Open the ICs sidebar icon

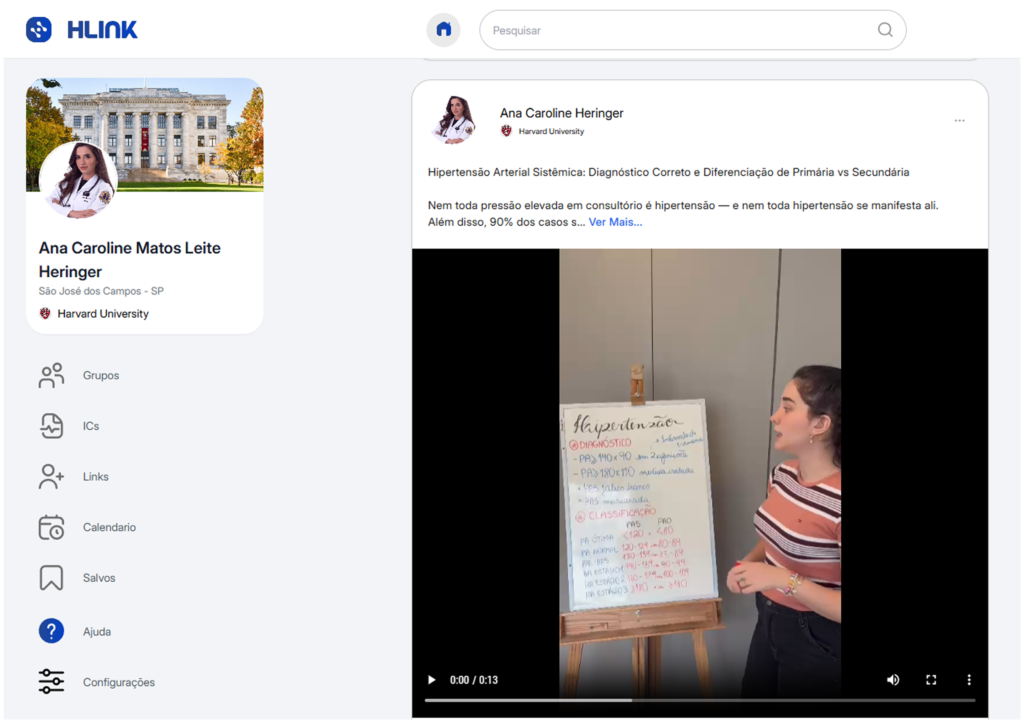click(x=51, y=426)
